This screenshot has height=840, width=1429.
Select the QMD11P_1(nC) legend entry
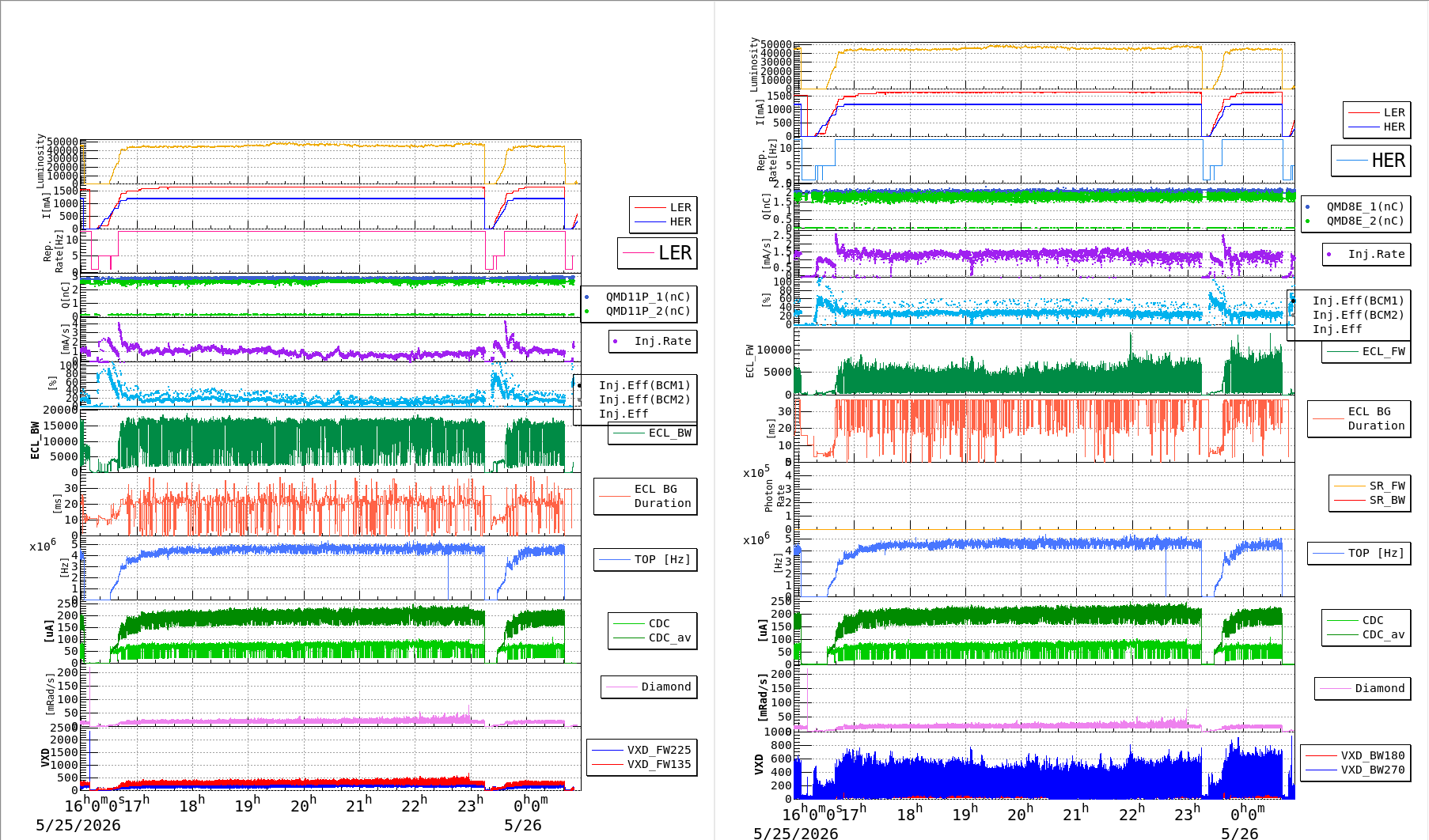[x=638, y=297]
